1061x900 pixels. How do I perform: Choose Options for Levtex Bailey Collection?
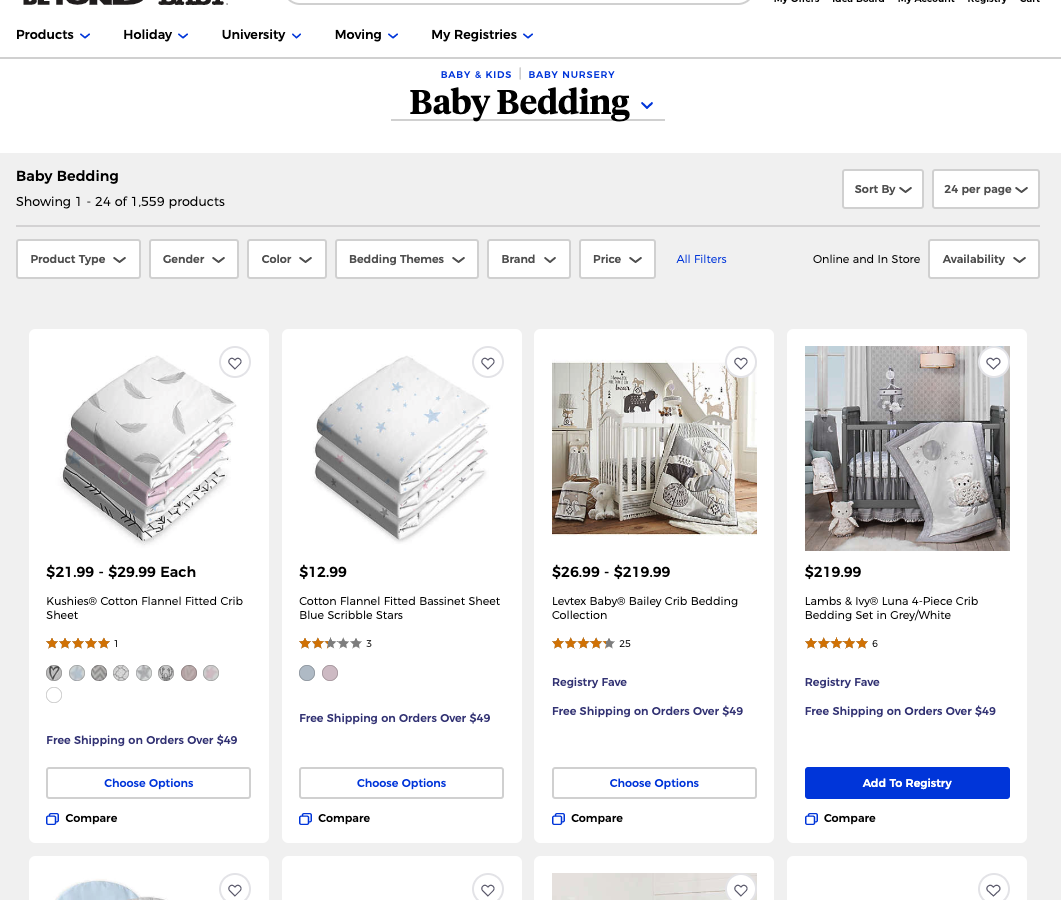654,783
